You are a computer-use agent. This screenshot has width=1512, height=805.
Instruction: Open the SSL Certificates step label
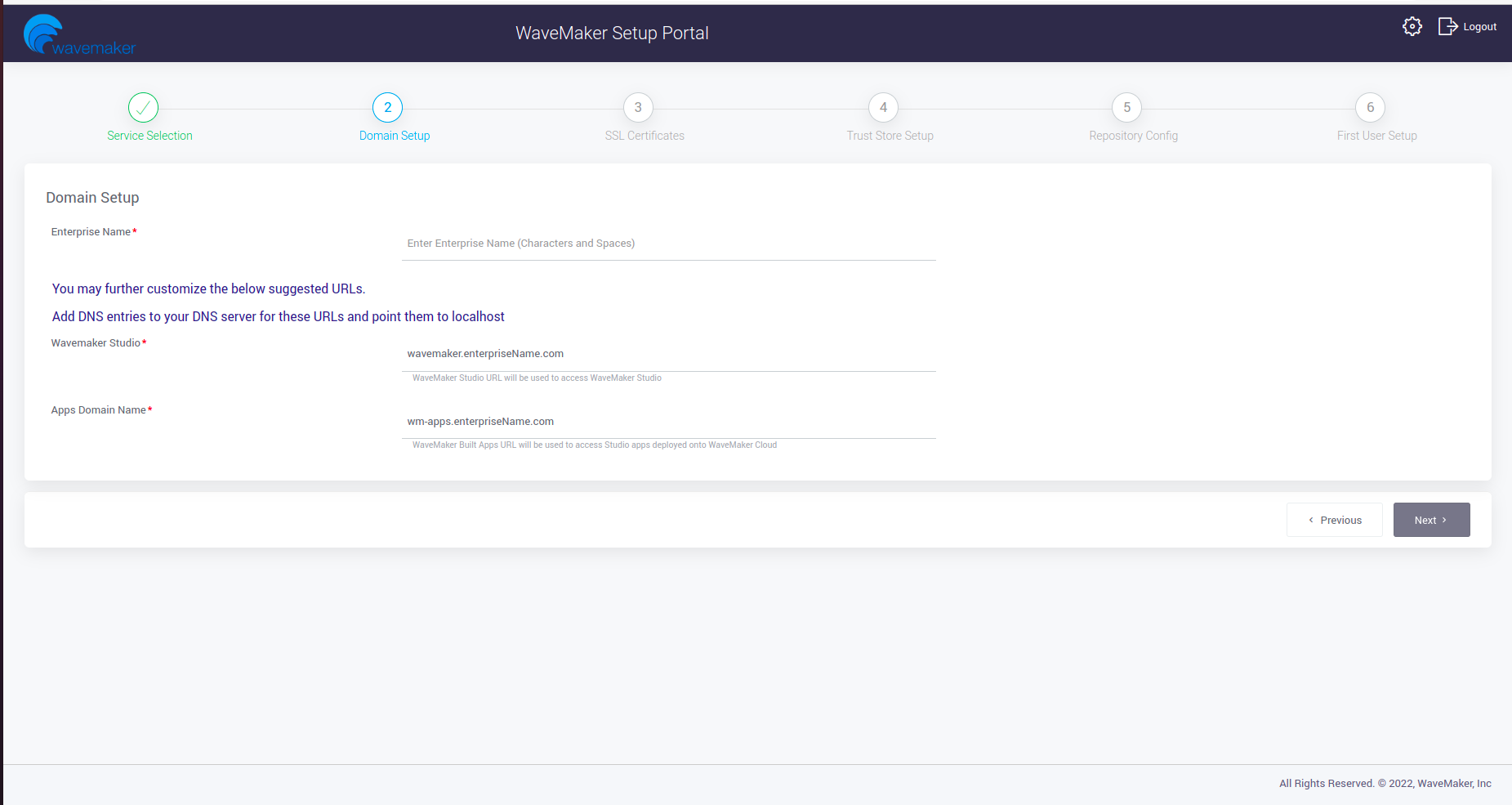(x=644, y=136)
